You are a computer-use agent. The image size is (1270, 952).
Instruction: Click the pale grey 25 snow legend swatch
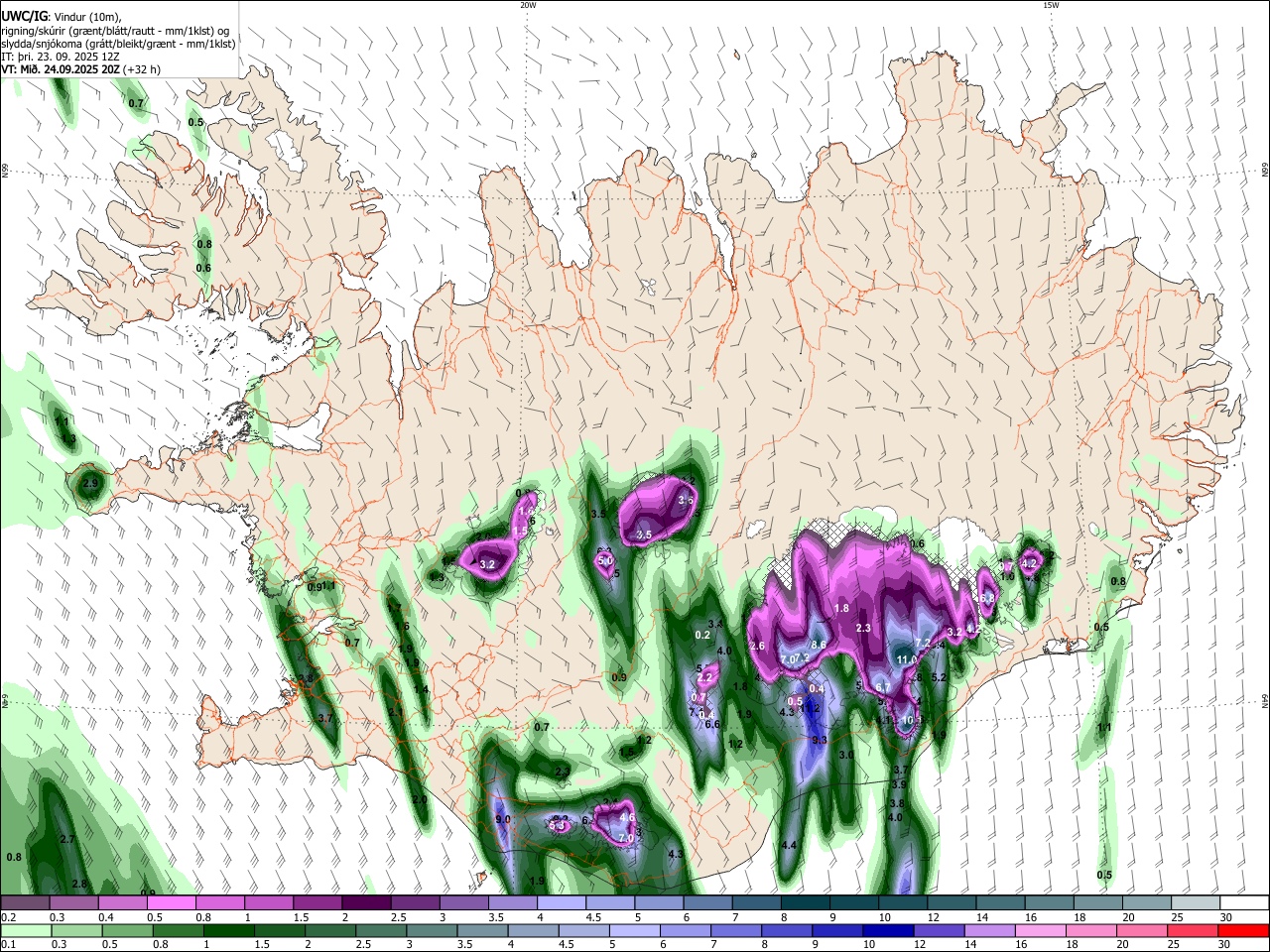click(x=1195, y=902)
